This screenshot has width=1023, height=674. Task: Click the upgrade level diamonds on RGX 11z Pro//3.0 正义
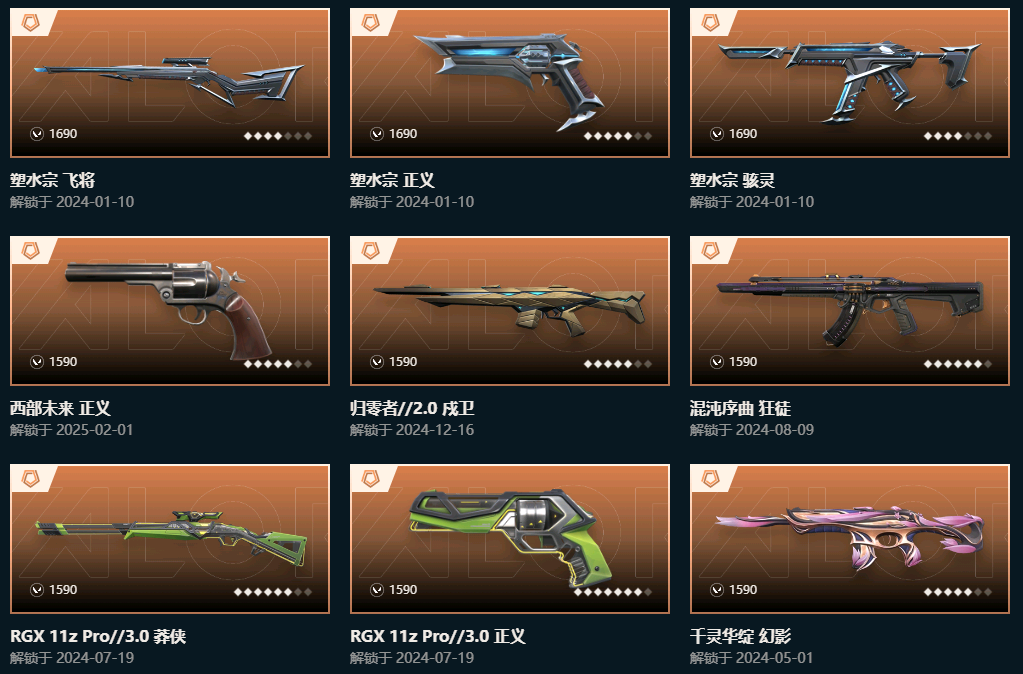coord(613,592)
